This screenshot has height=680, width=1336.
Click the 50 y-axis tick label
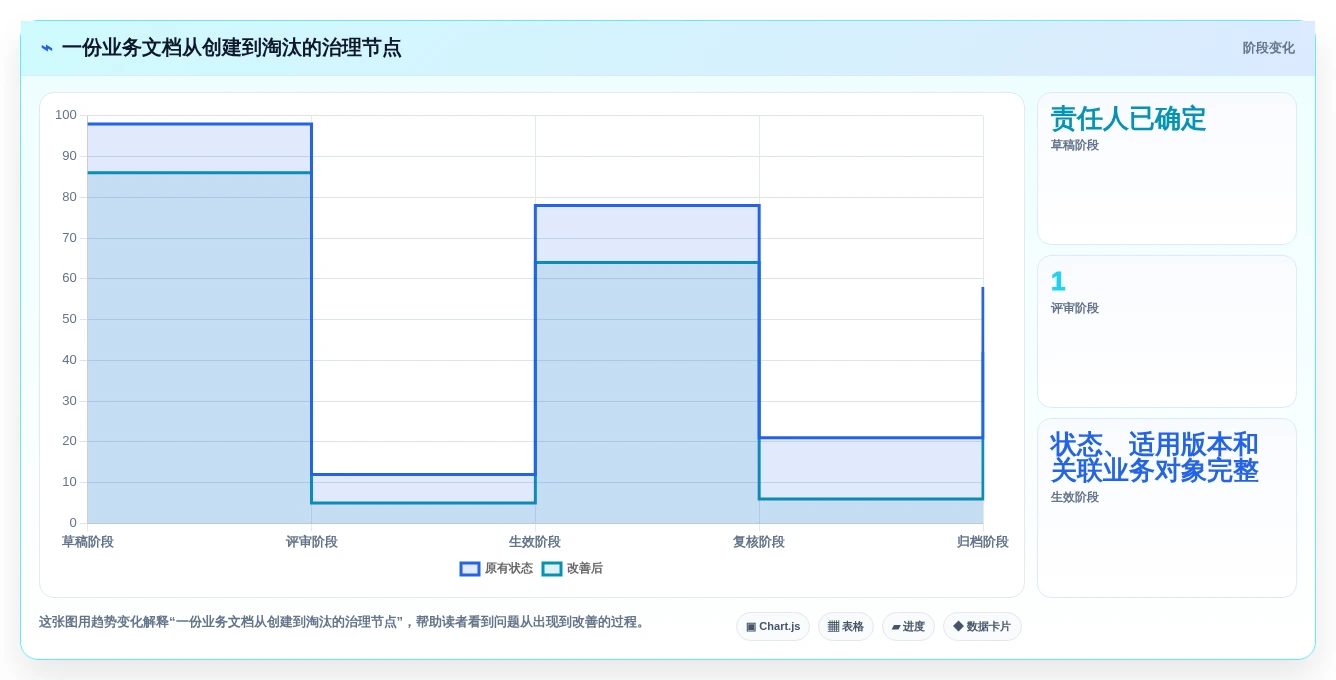coord(69,319)
